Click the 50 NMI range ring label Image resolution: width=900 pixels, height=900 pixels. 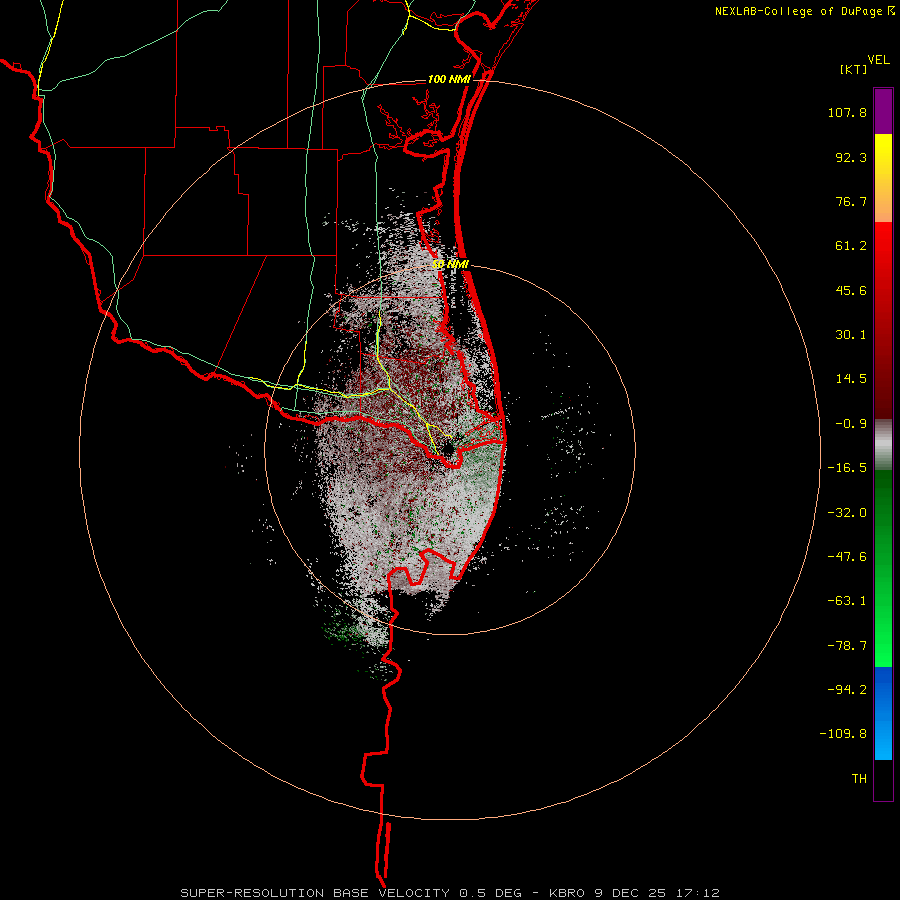451,265
